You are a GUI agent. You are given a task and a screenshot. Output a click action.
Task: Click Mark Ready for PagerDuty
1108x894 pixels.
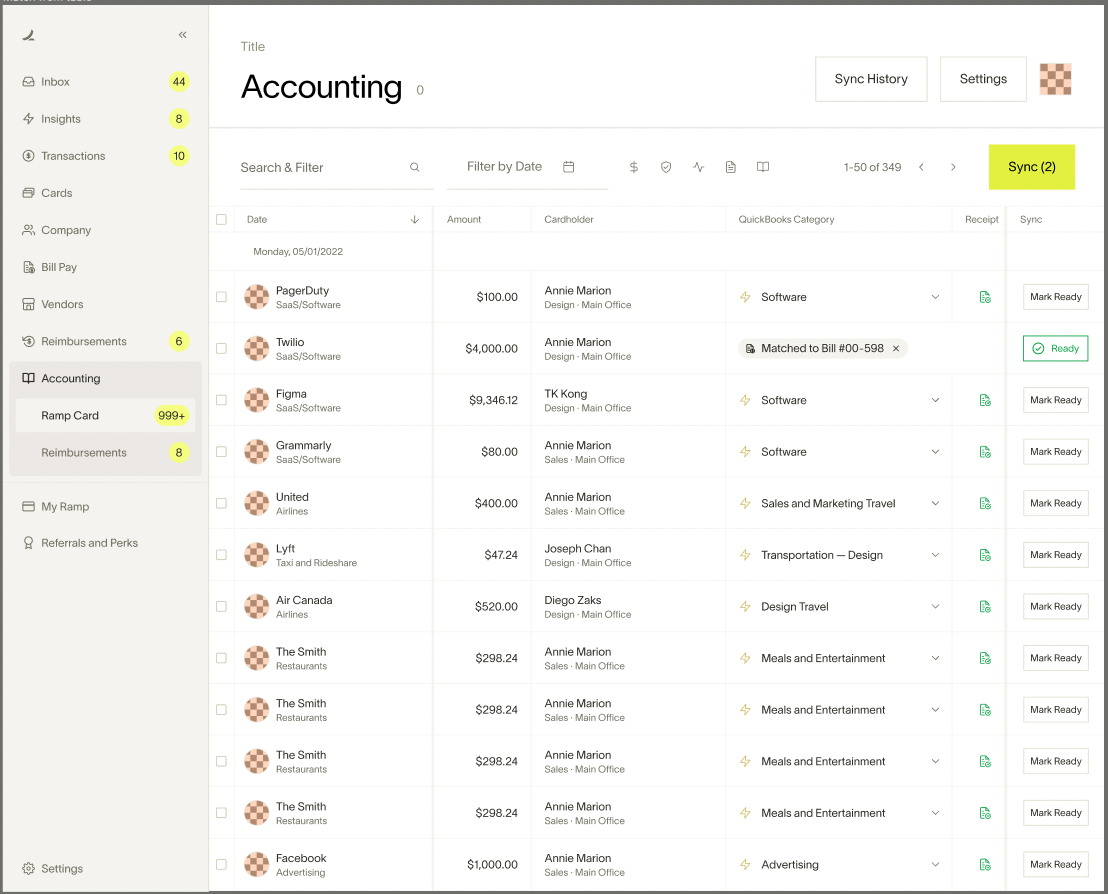[1056, 297]
